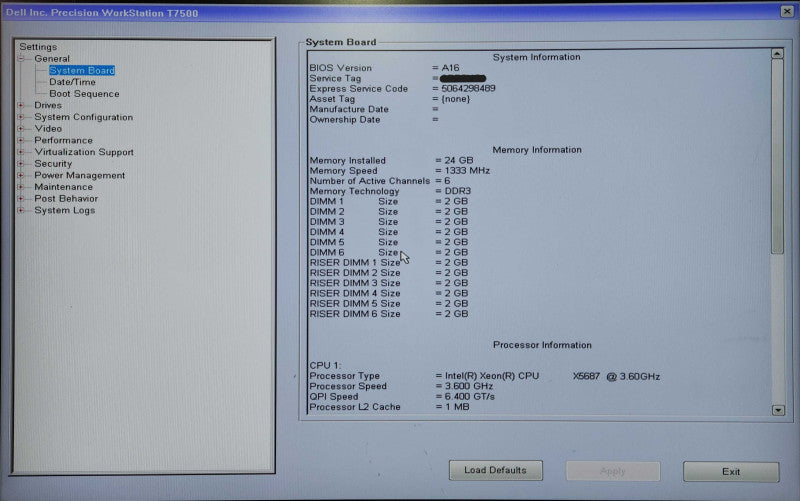The image size is (800, 501).
Task: Expand the Power Management node
Action: click(x=21, y=176)
